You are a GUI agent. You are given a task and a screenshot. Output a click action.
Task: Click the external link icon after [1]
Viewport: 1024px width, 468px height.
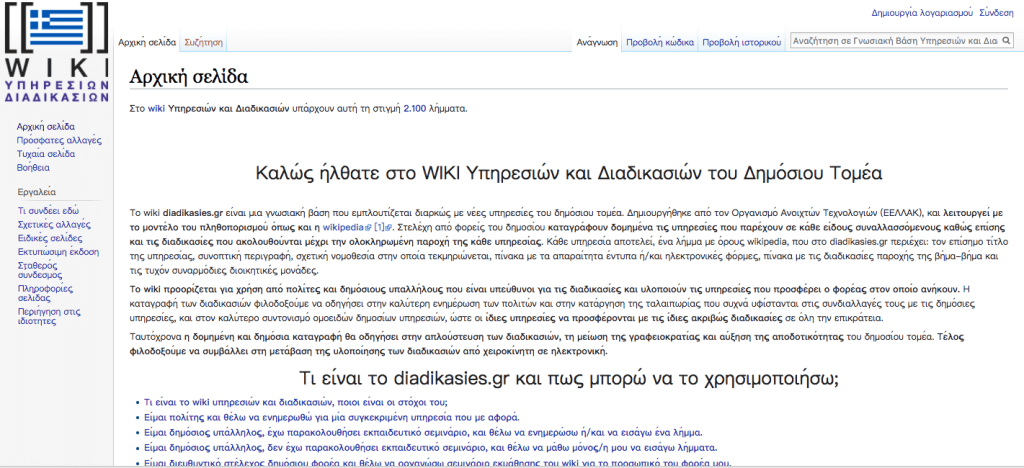pos(388,228)
